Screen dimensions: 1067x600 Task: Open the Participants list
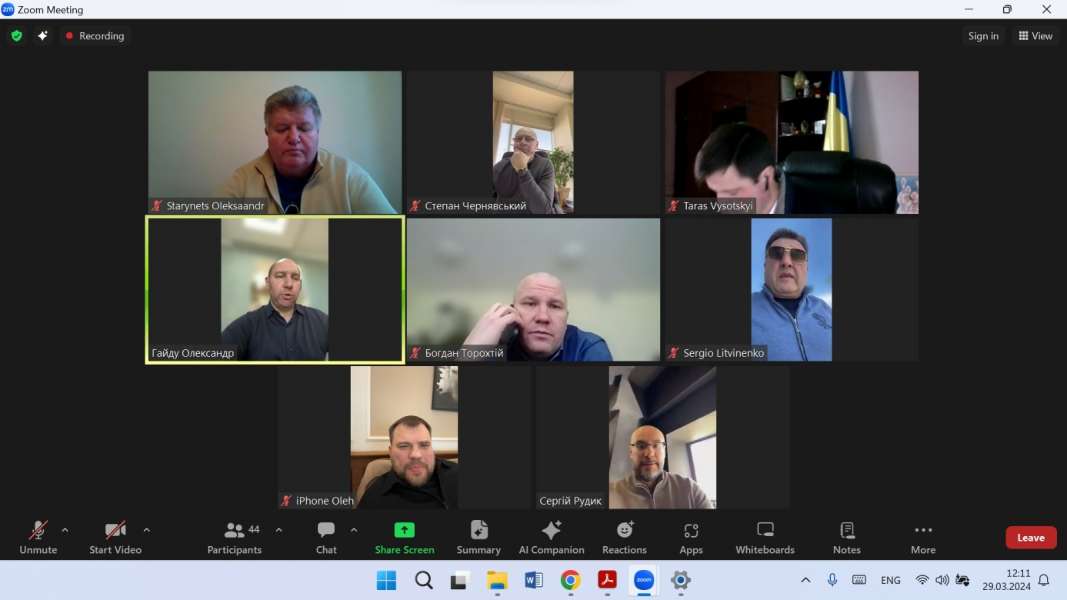(235, 537)
